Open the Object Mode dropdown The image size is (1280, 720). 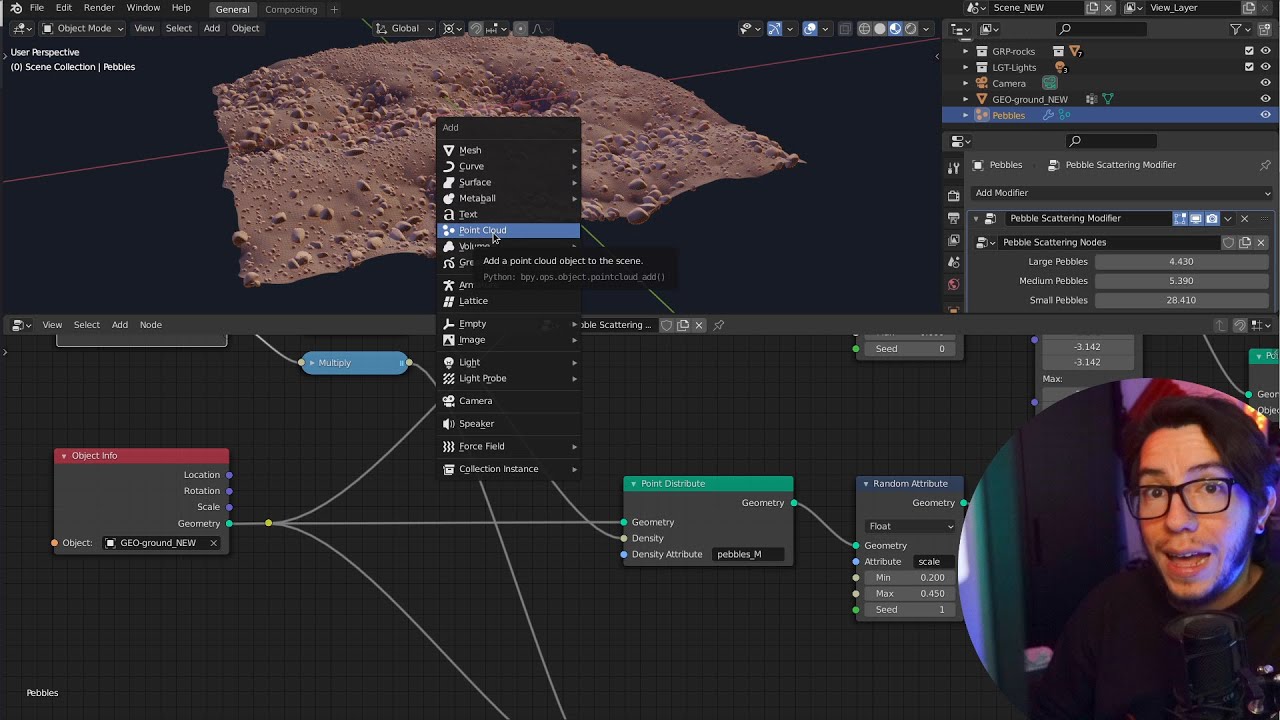(82, 28)
